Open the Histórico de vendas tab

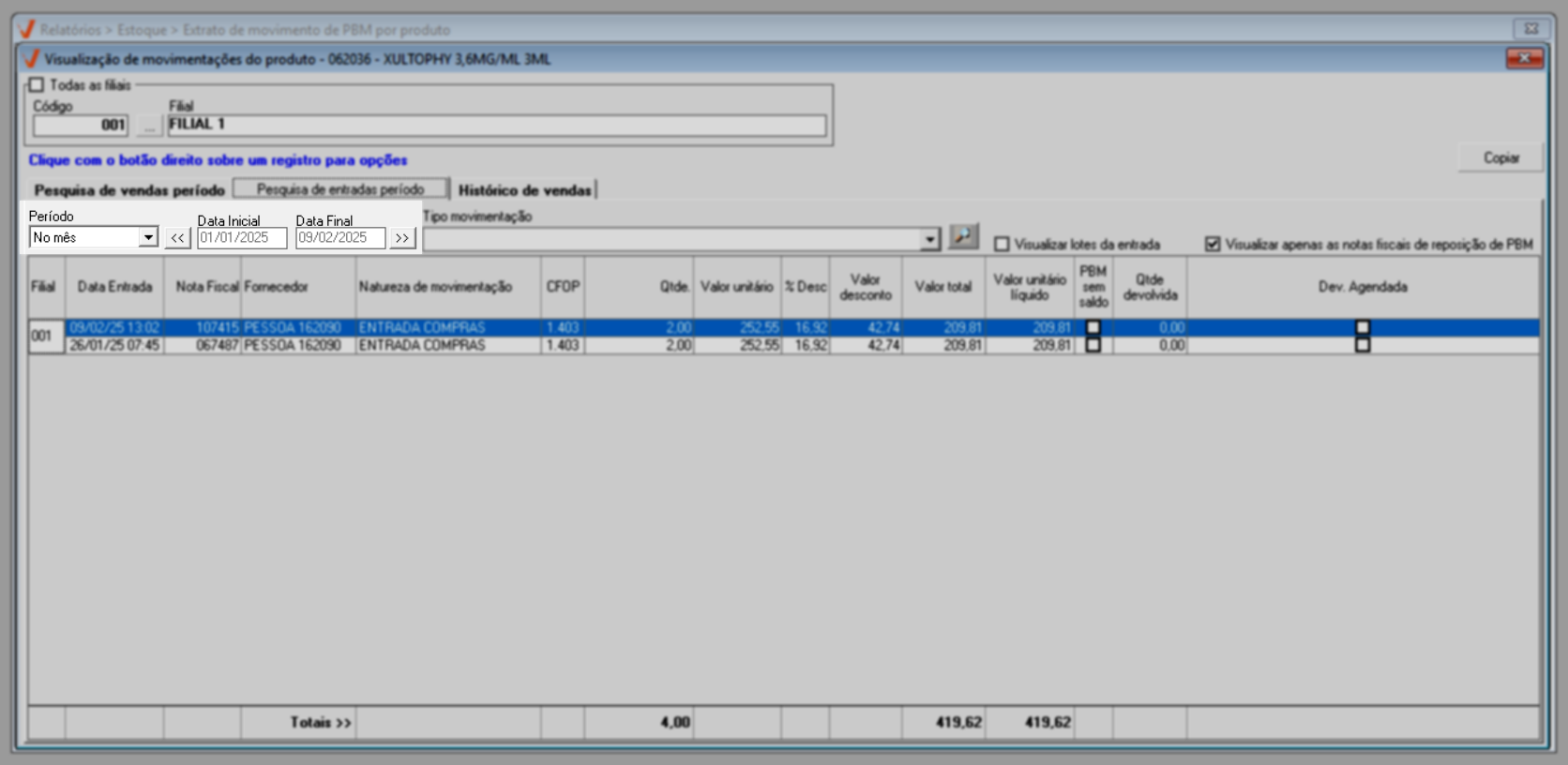point(524,190)
